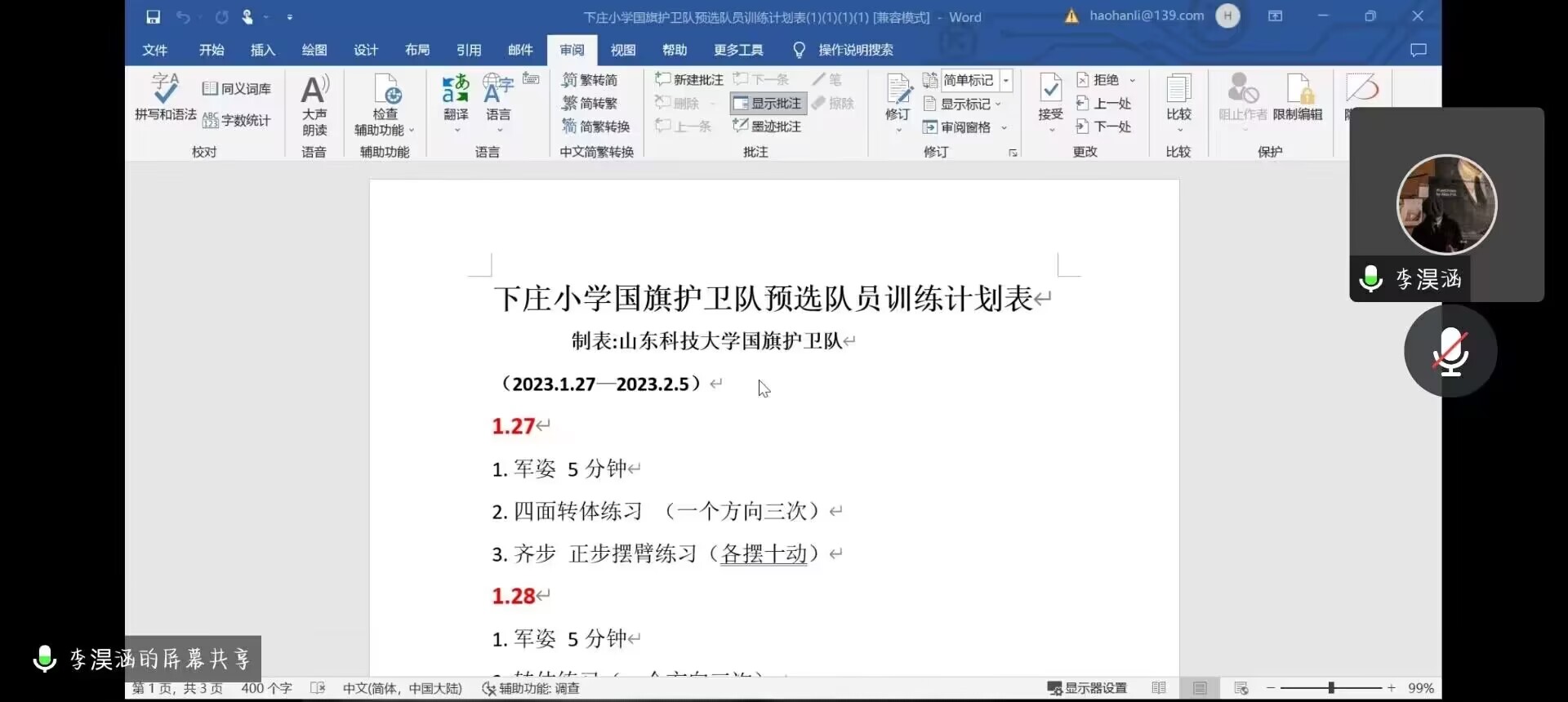Click Traditional to Simplified Chinese conversion
This screenshot has height=702, width=1568.
coord(590,80)
